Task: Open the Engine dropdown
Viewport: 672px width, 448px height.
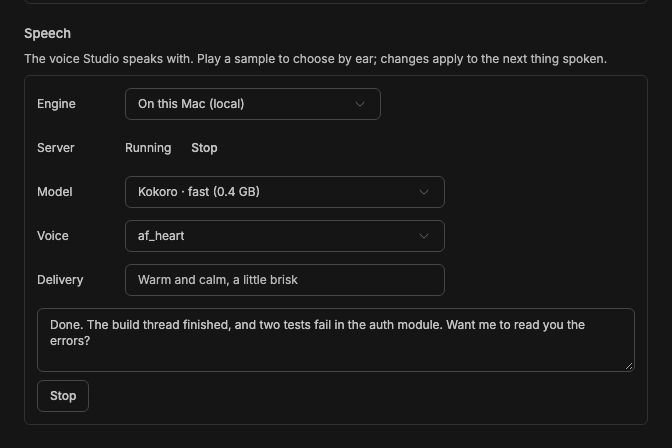Action: (x=252, y=104)
